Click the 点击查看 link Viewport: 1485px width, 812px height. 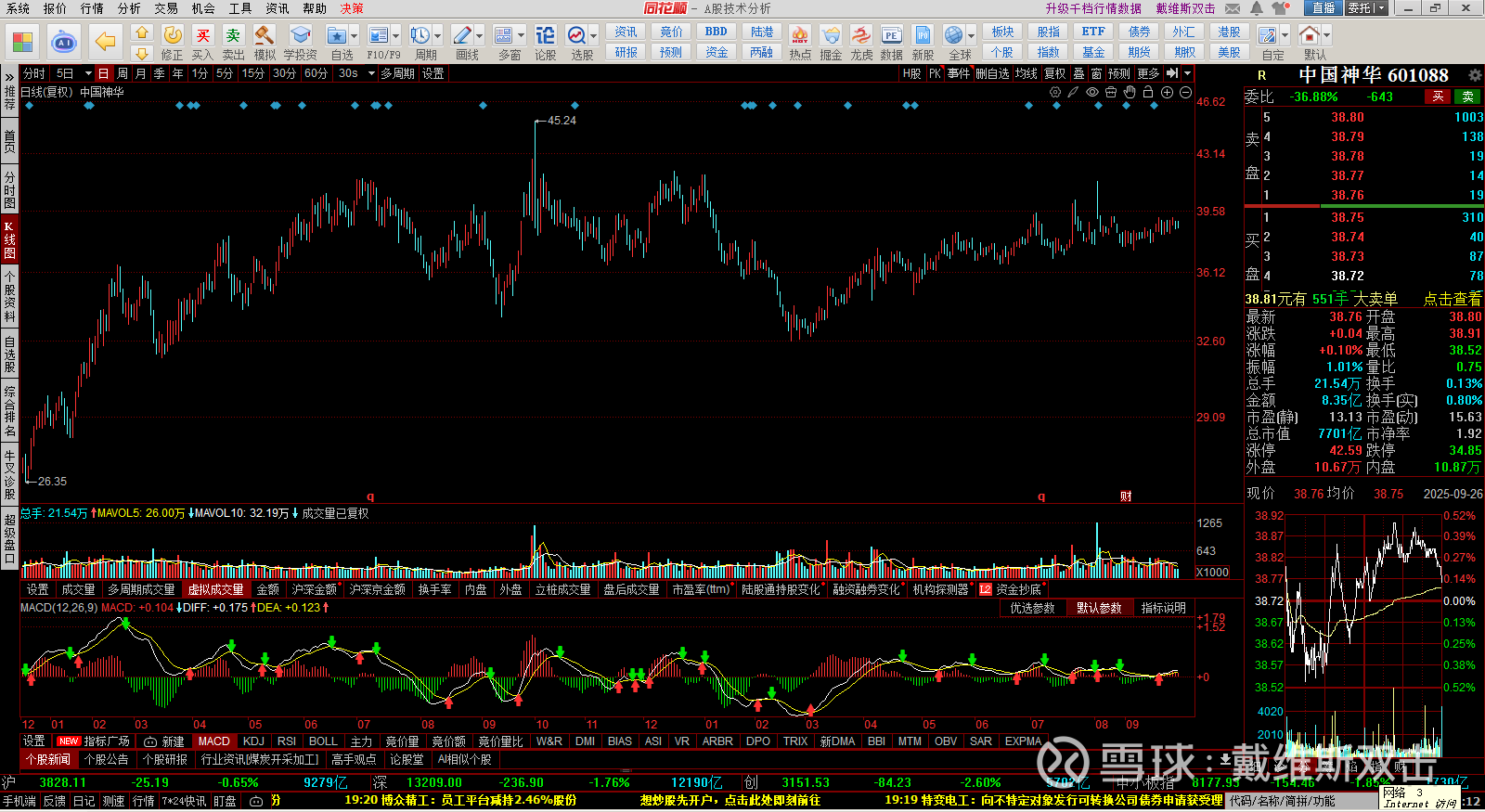click(1453, 299)
